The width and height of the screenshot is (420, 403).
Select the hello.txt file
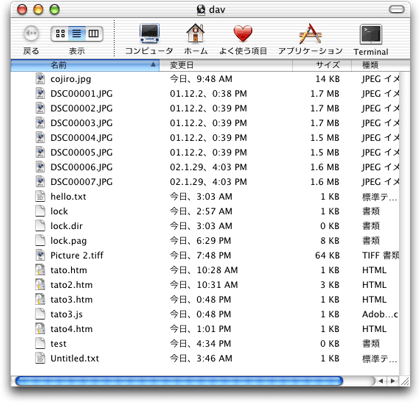[x=68, y=197]
